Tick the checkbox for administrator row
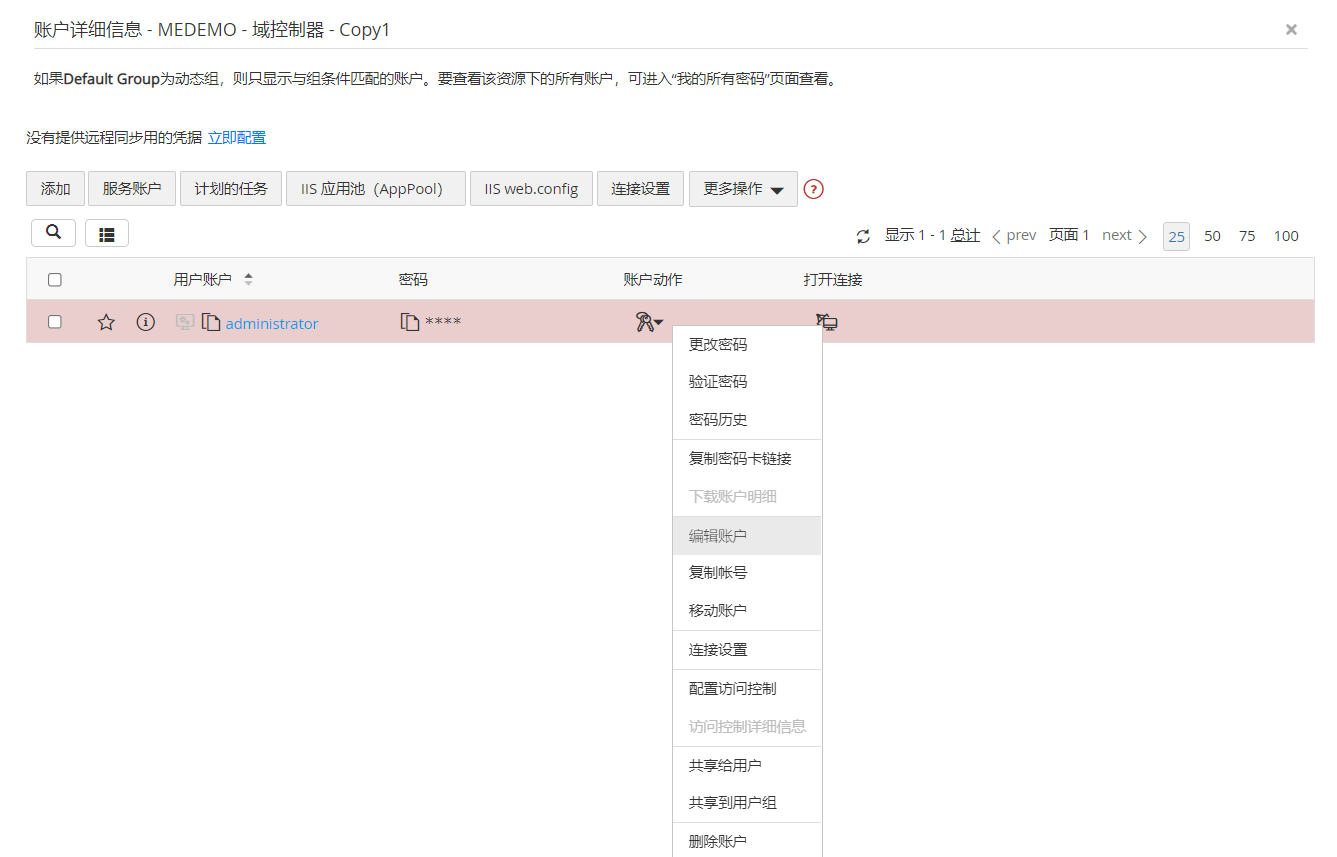 (55, 322)
